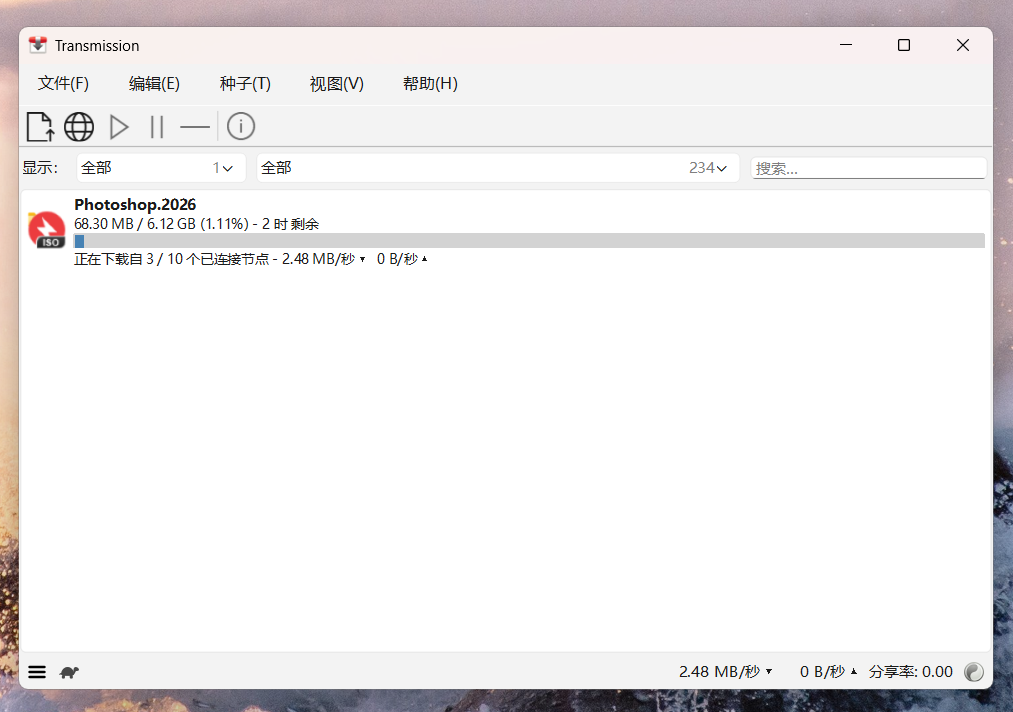Click the network status icon in status bar
Image resolution: width=1013 pixels, height=712 pixels.
pyautogui.click(x=973, y=672)
